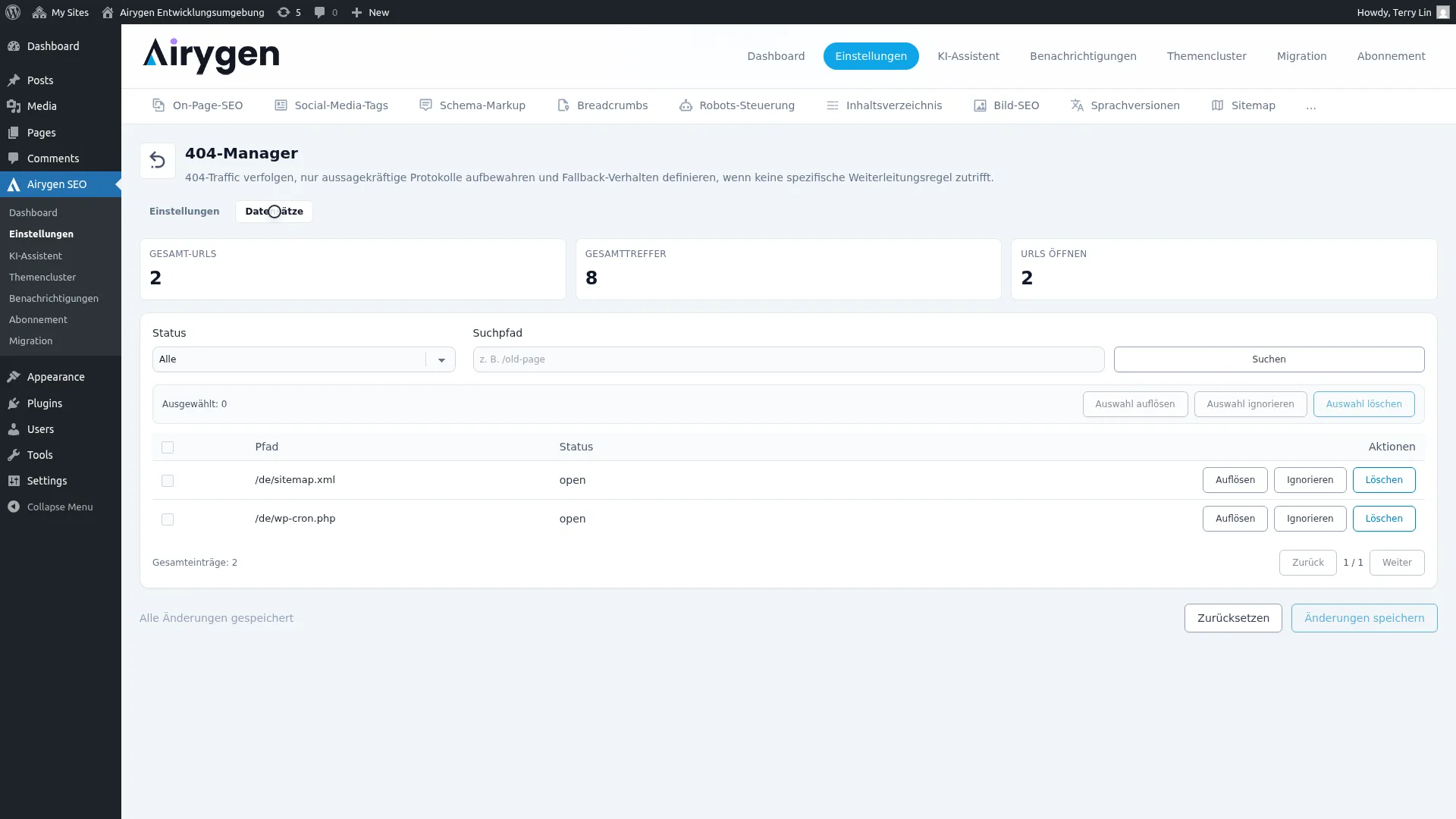
Task: Click the updates icon showing 5
Action: coord(284,12)
